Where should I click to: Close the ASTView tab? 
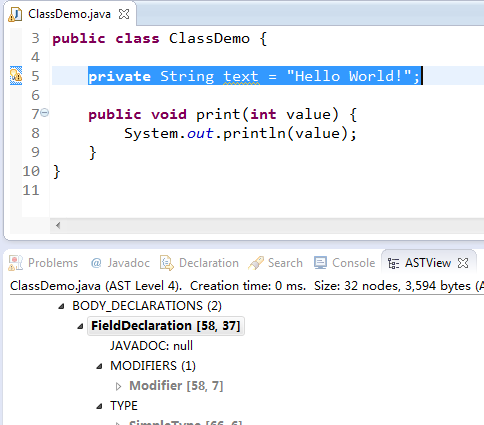(463, 263)
